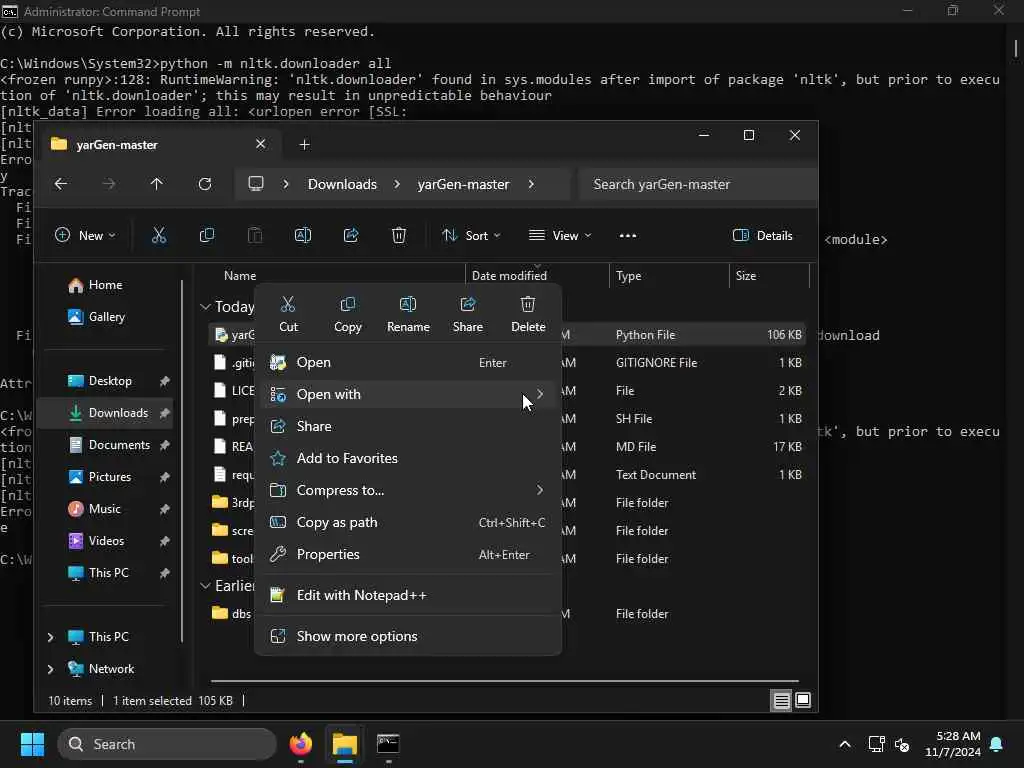The image size is (1024, 768).
Task: Expand This PC in navigation tree
Action: point(50,637)
